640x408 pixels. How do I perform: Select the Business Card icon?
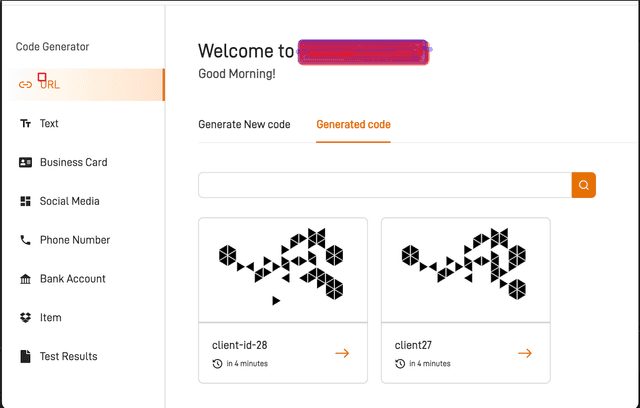(x=25, y=162)
